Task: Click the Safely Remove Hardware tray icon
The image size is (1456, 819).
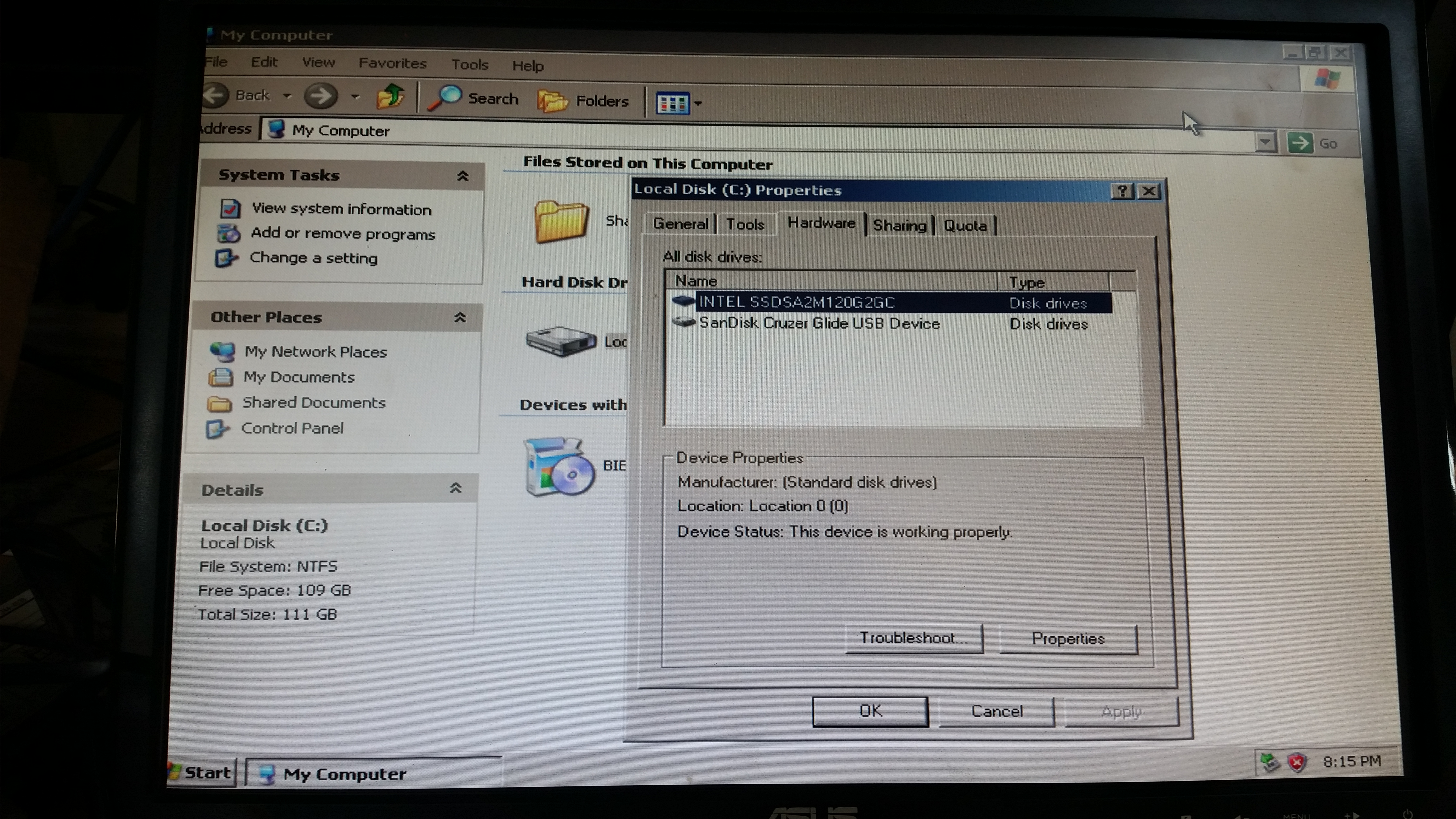Action: tap(1270, 763)
